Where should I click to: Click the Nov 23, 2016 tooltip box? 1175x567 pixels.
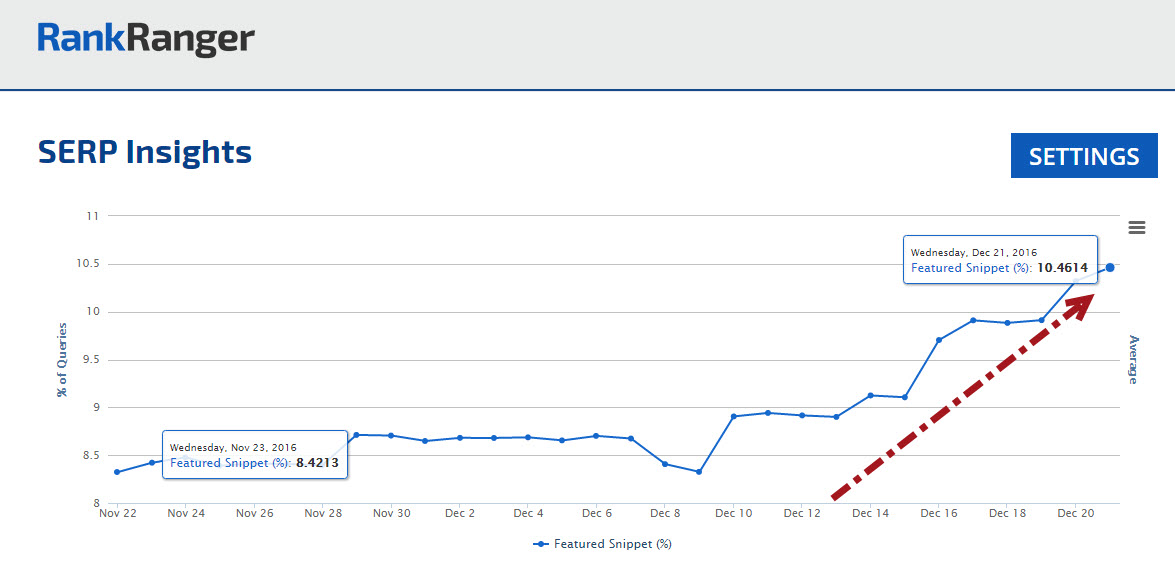click(255, 456)
